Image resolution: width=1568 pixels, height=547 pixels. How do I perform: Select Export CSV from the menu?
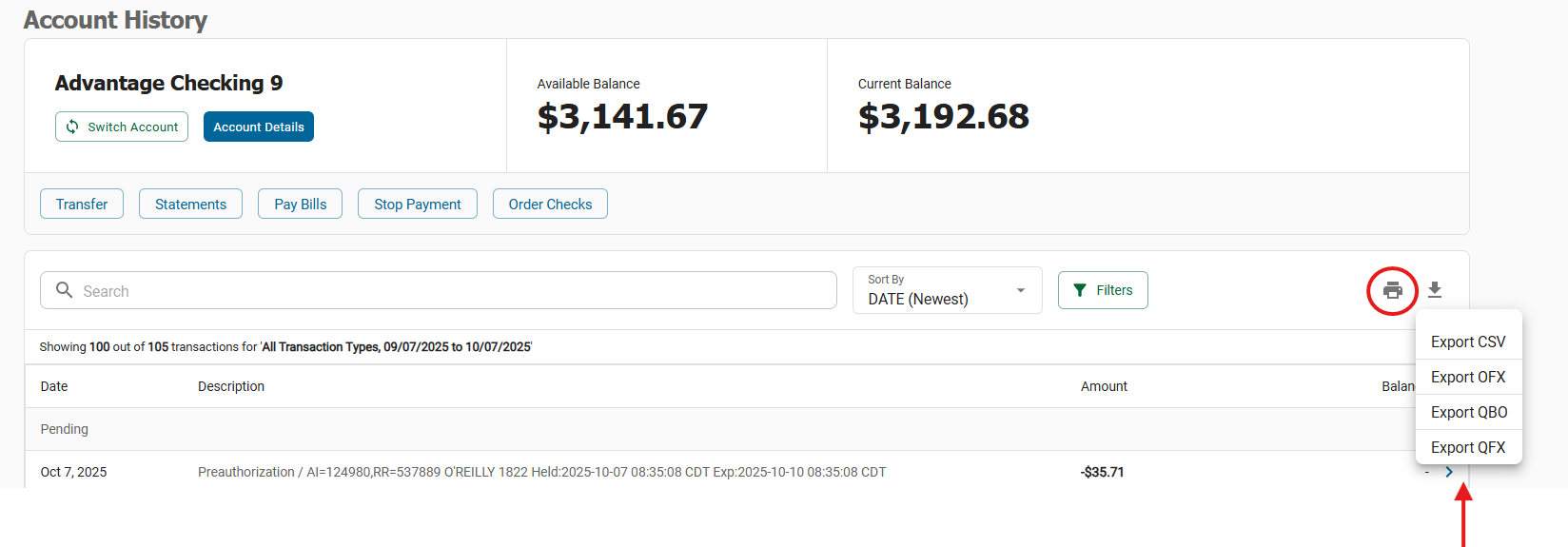click(1468, 342)
